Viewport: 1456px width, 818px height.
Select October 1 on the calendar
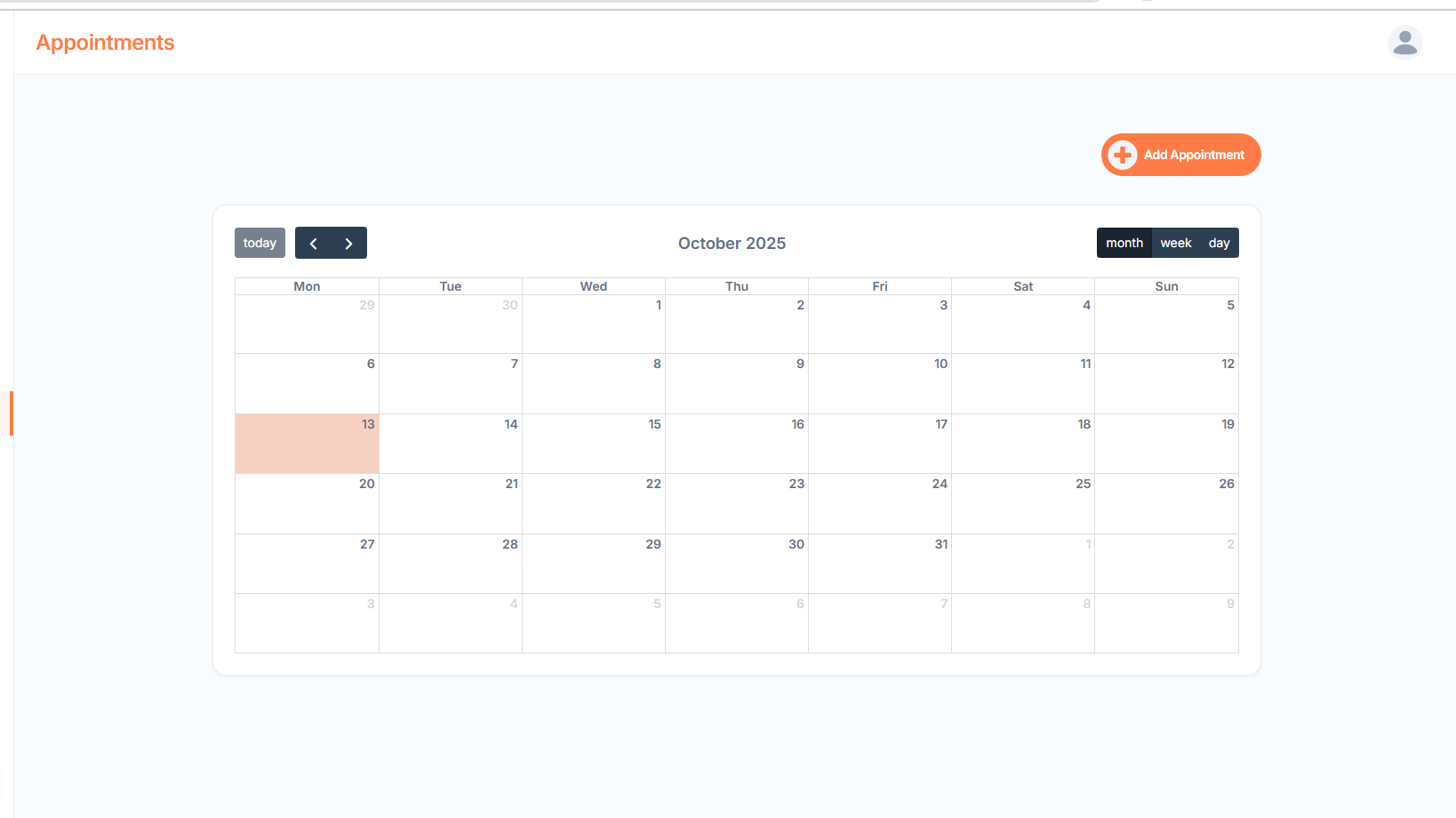(x=593, y=325)
